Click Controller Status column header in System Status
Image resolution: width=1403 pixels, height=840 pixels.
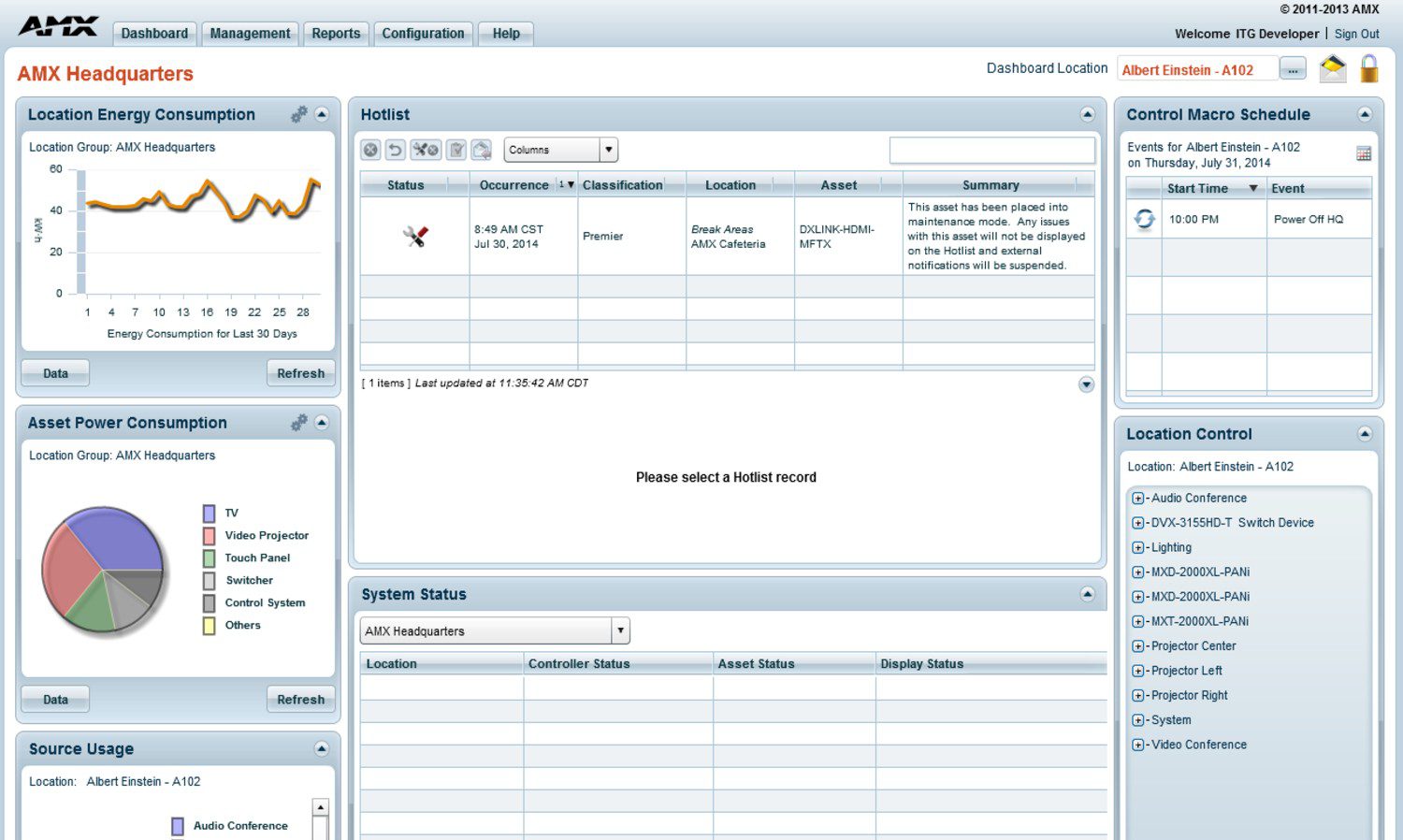pyautogui.click(x=617, y=663)
